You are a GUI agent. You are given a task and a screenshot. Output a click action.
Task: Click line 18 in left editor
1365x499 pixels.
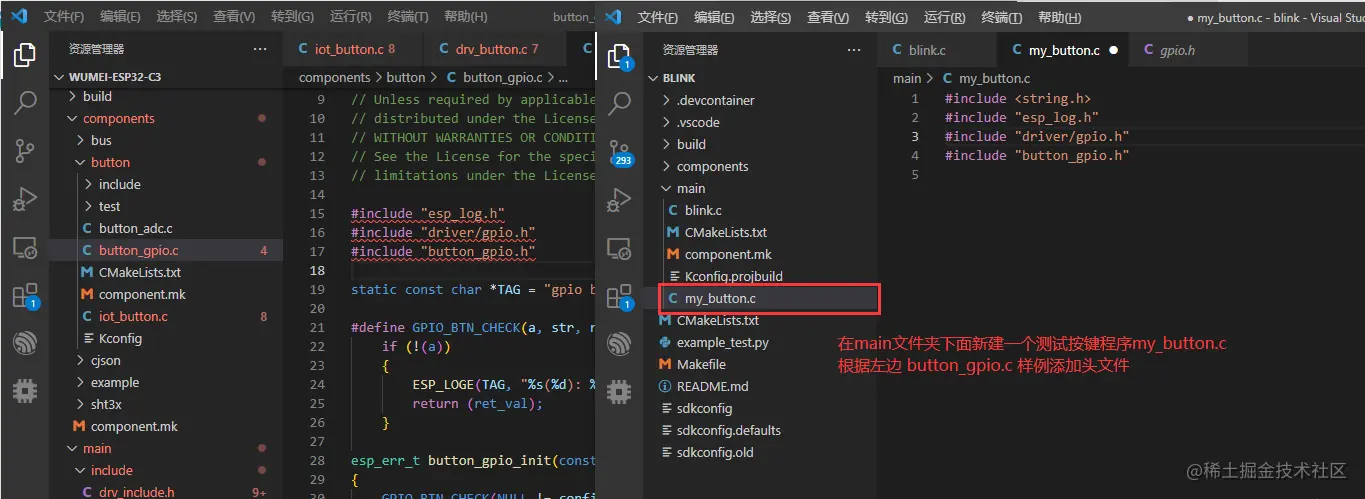440,270
